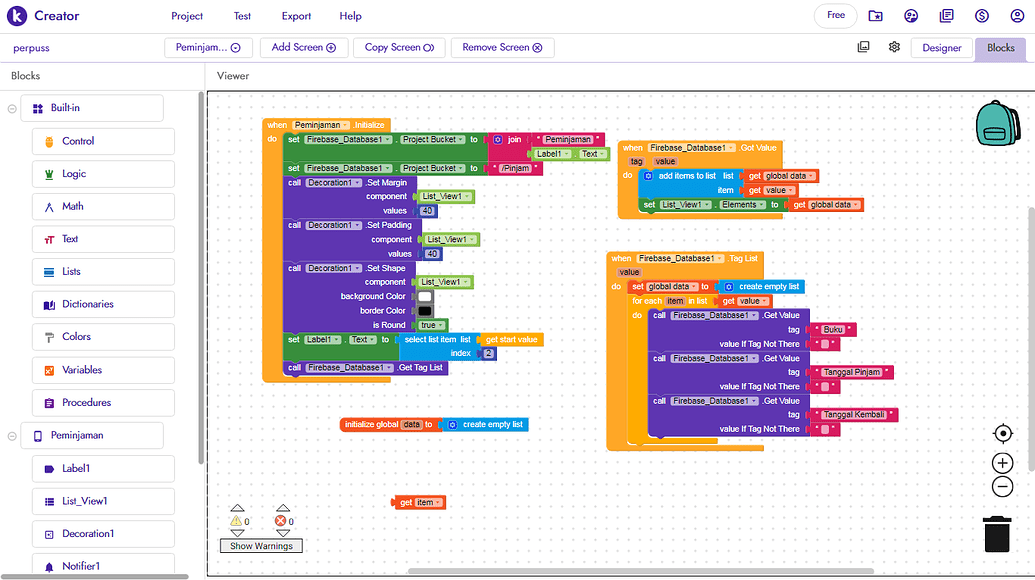
Task: Click the trash can icon
Action: 997,534
